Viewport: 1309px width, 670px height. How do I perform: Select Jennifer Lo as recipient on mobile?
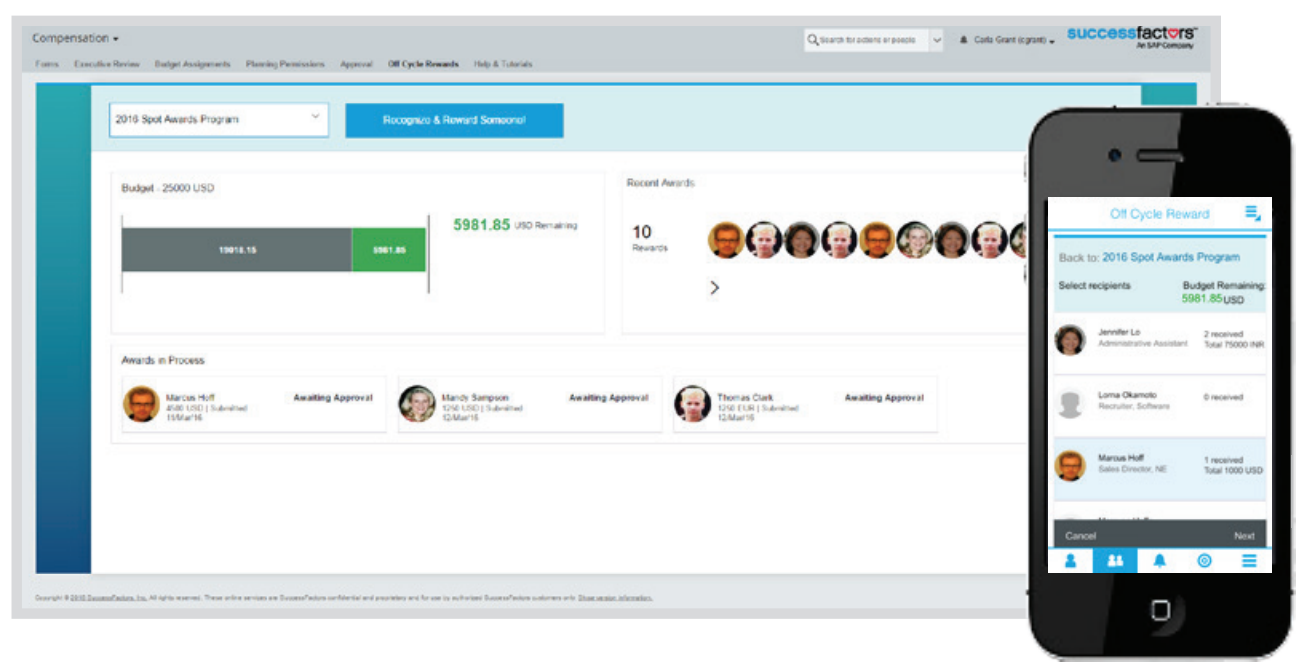1160,339
